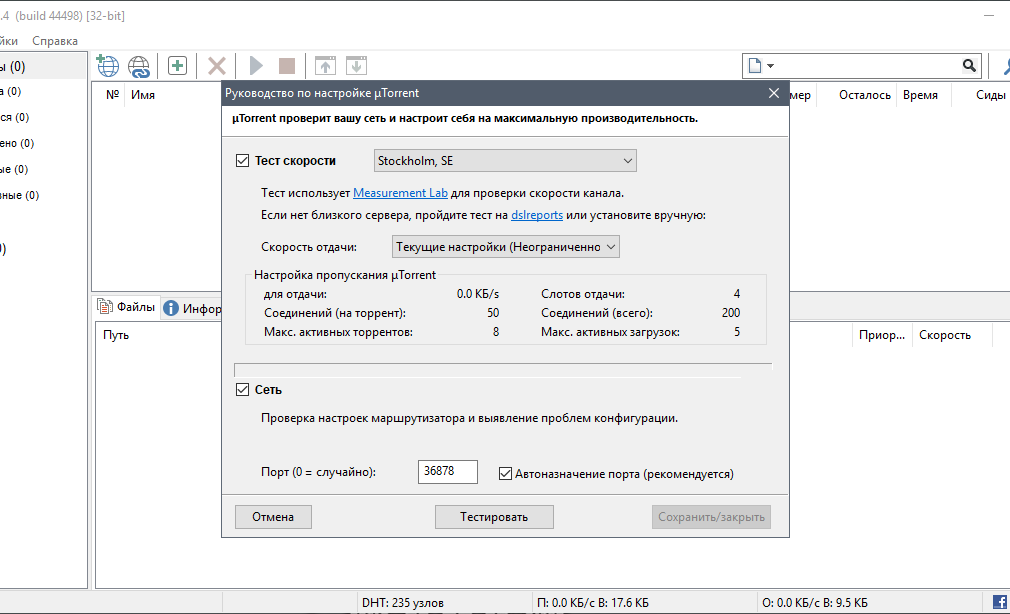Open the search provider document dropdown icon
This screenshot has height=614, width=1010.
760,65
